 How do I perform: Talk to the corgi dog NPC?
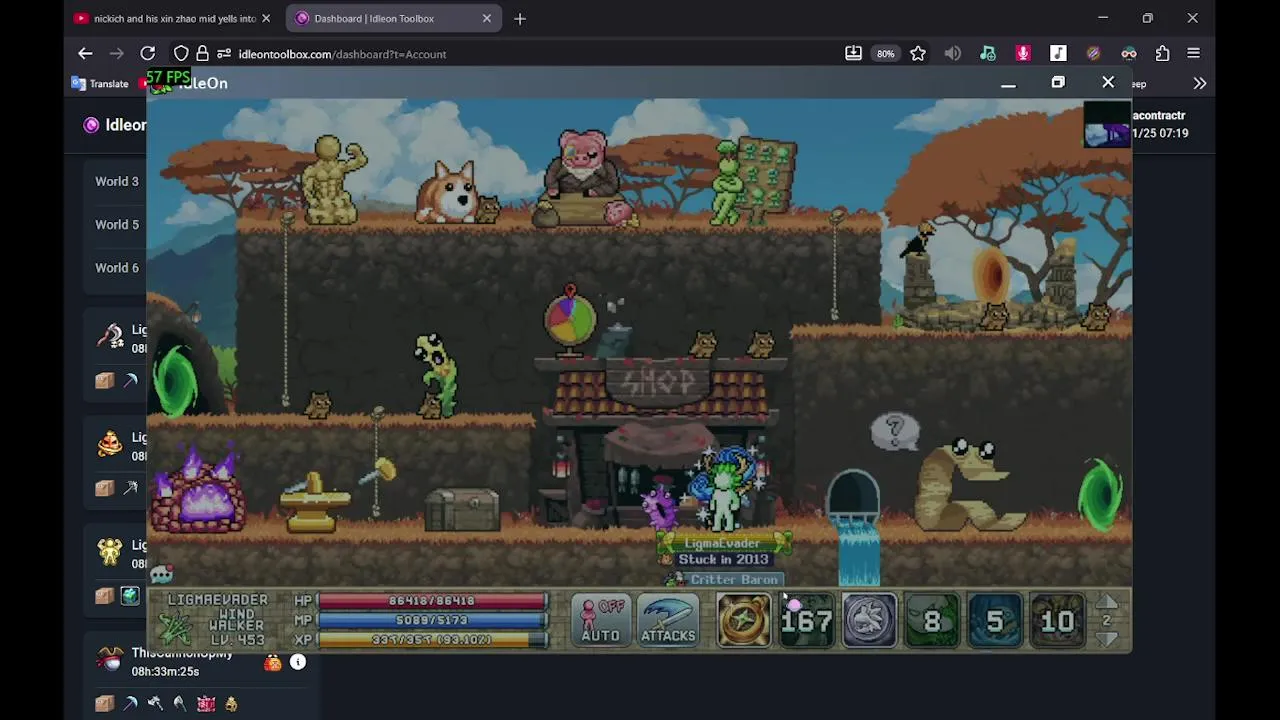tap(447, 192)
